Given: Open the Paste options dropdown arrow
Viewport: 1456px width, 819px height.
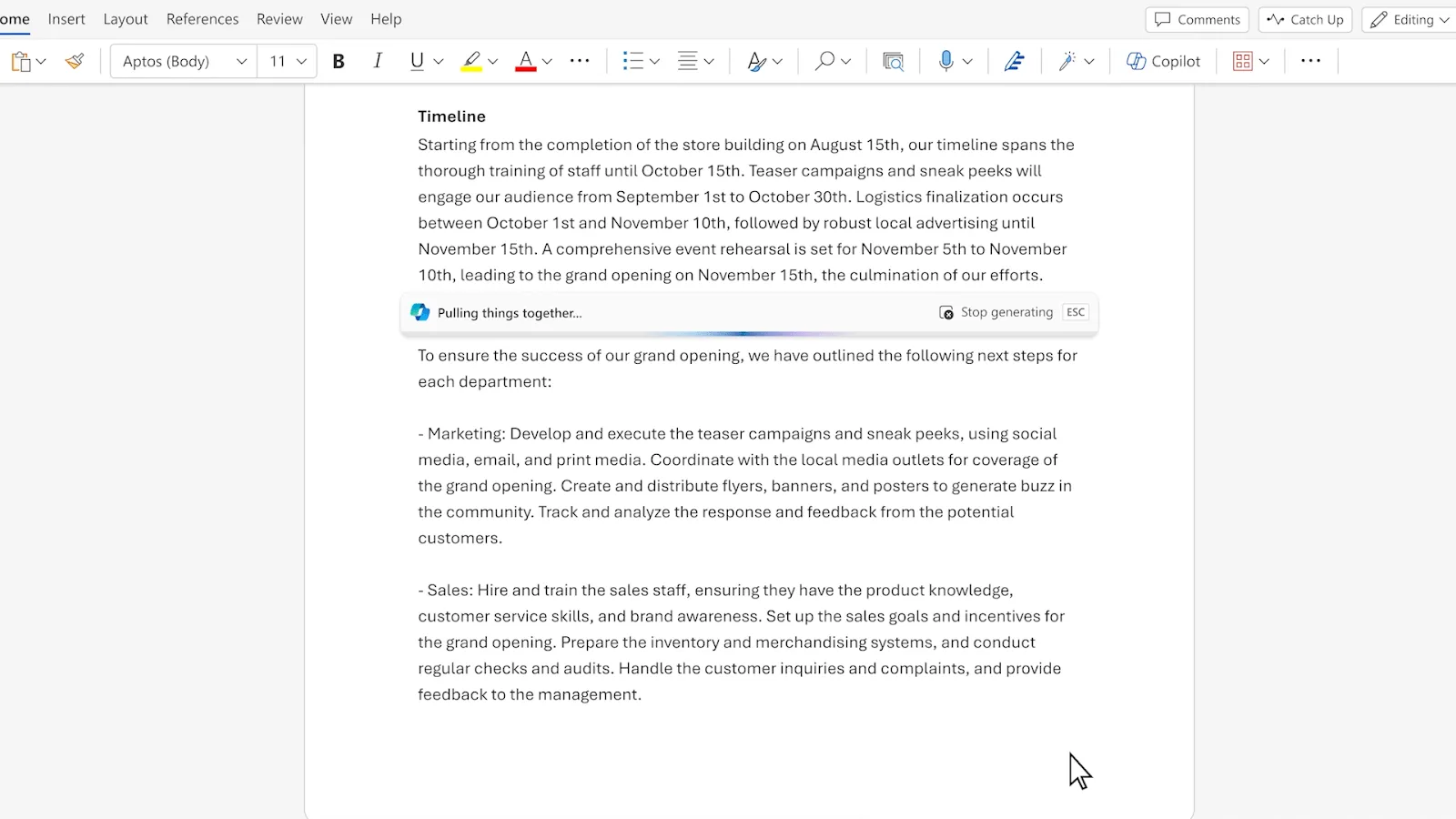Looking at the screenshot, I should 41,61.
